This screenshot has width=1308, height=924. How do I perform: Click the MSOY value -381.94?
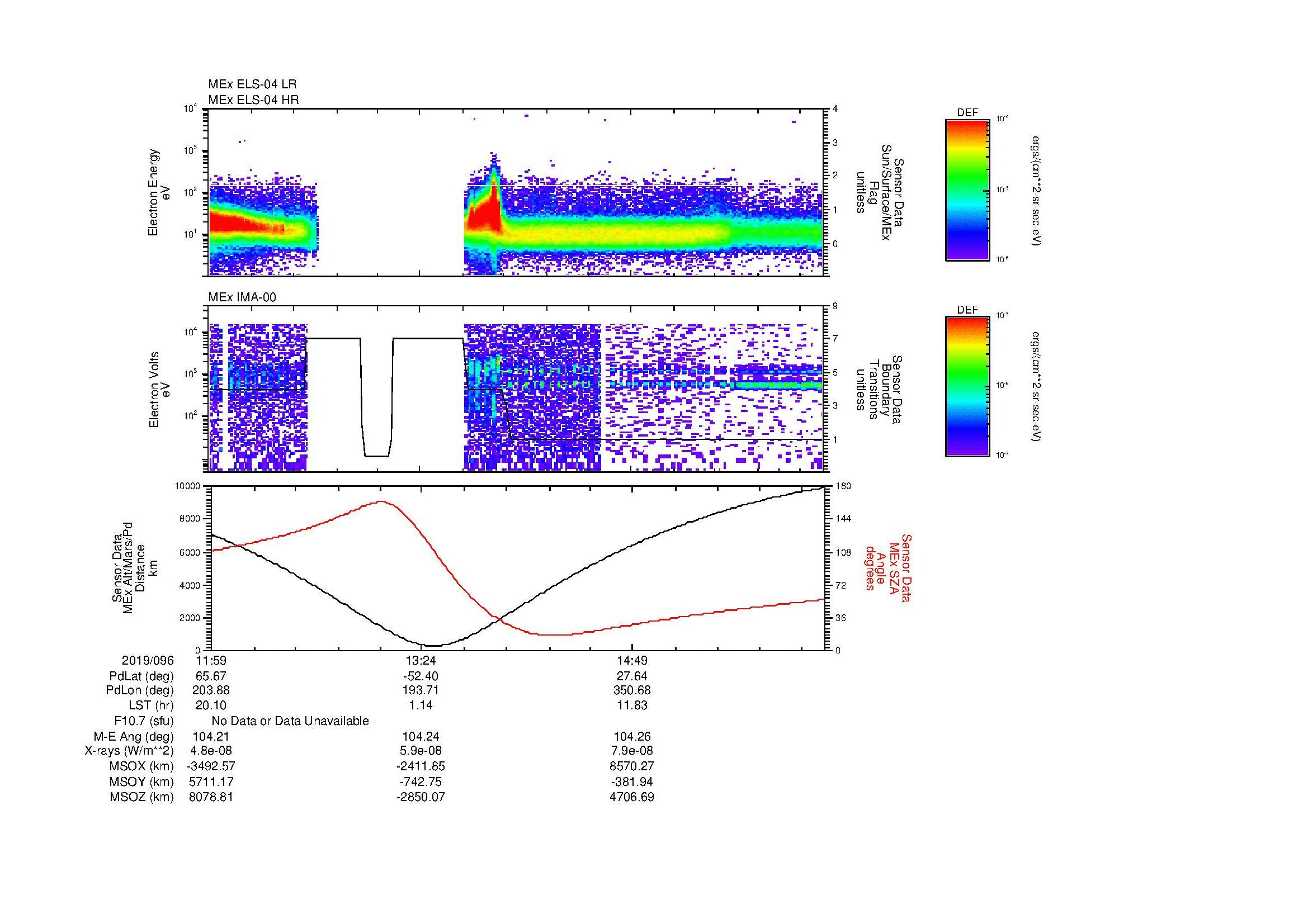coord(632,781)
